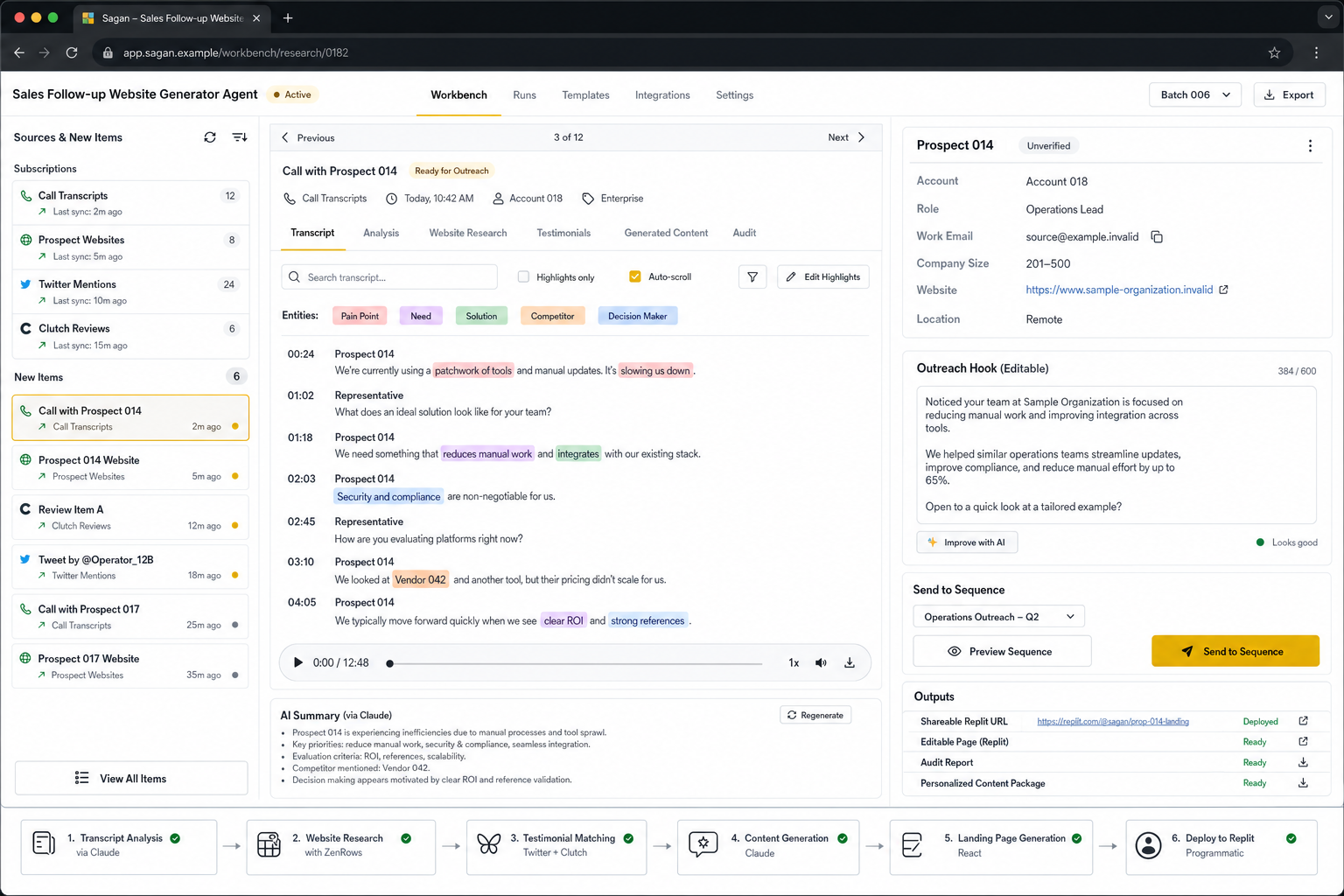Disable the Auto-scroll checkbox
The width and height of the screenshot is (1344, 896).
(x=635, y=276)
